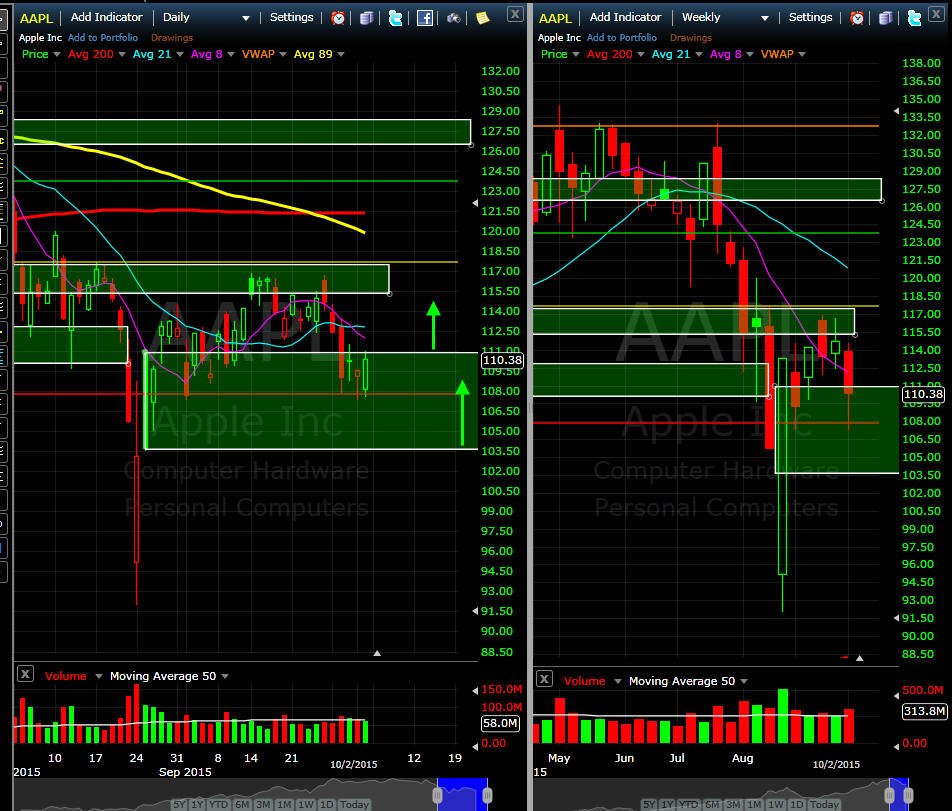Viewport: 952px width, 811px height.
Task: Open Settings on the Weekly chart
Action: coord(810,17)
